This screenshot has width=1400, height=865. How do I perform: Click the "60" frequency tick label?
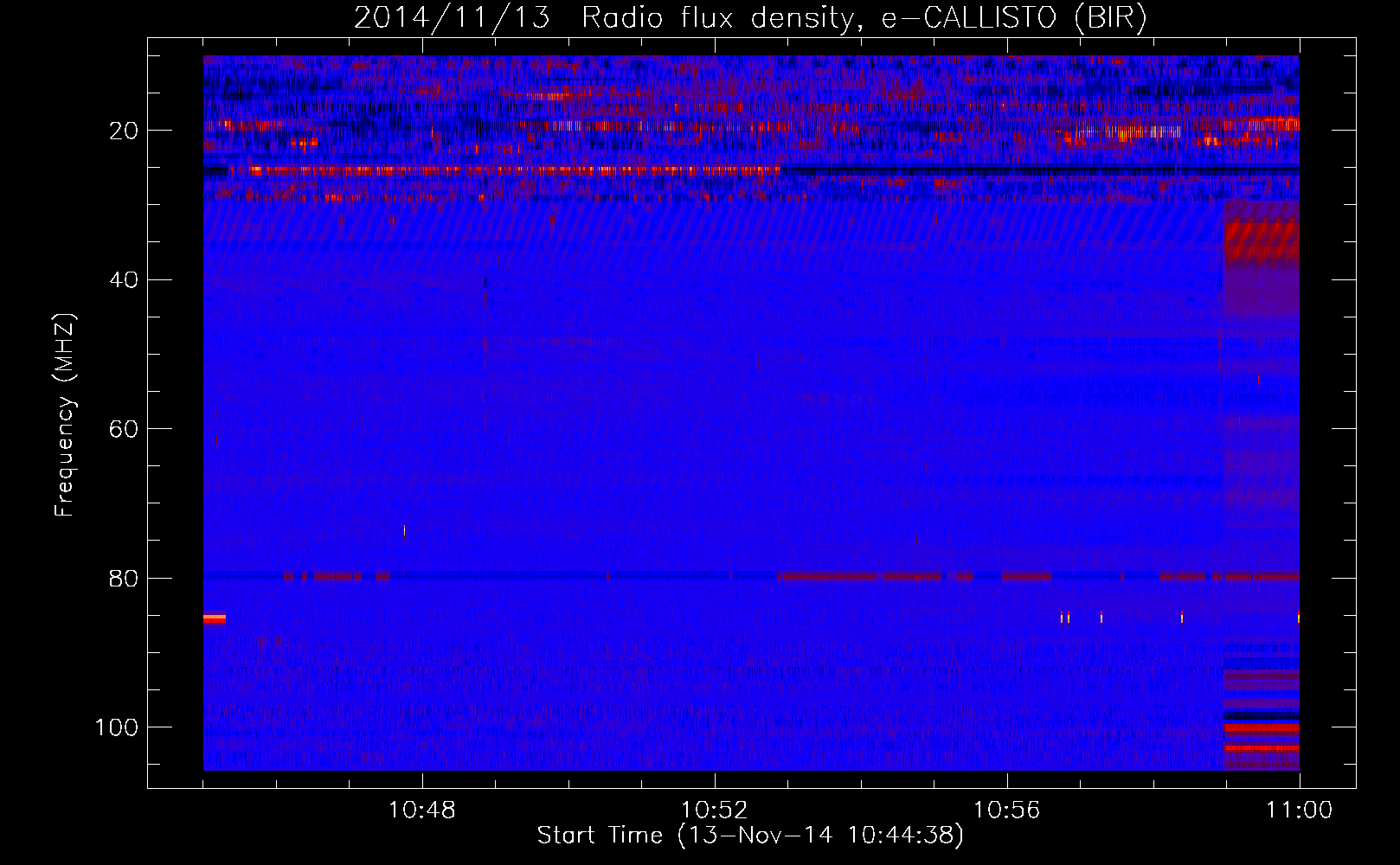point(125,429)
